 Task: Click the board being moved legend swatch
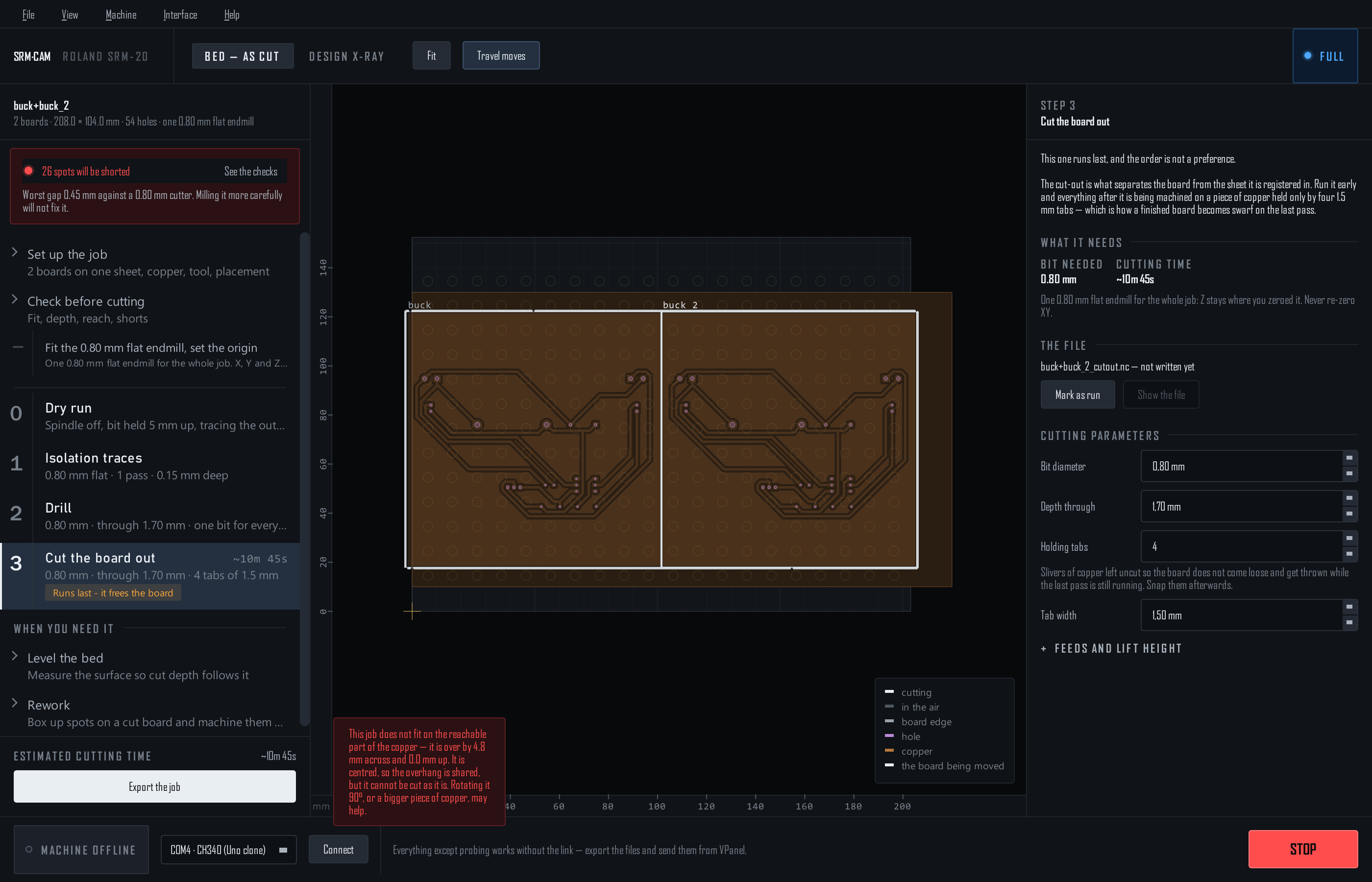tap(889, 765)
